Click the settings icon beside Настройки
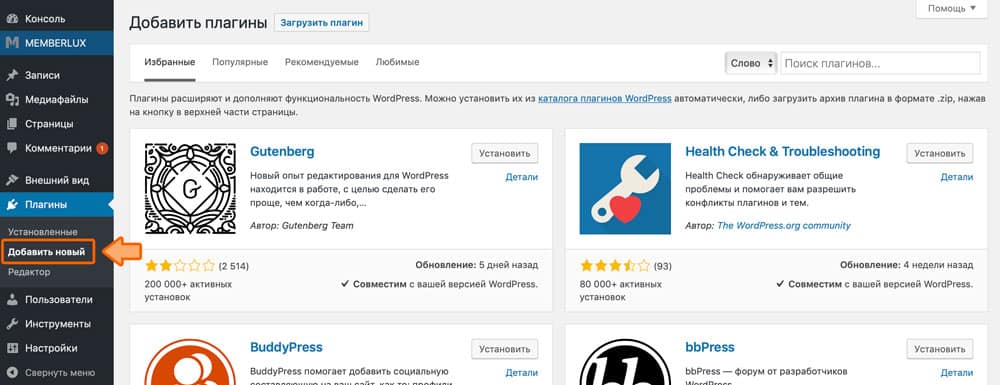1000x385 pixels. pyautogui.click(x=11, y=348)
